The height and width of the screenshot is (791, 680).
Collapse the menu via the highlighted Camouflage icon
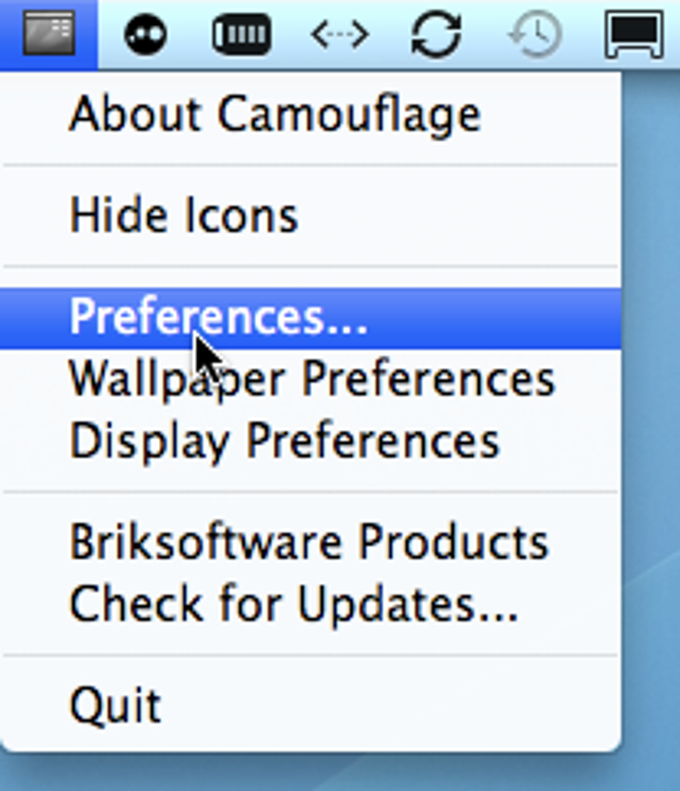pyautogui.click(x=47, y=34)
